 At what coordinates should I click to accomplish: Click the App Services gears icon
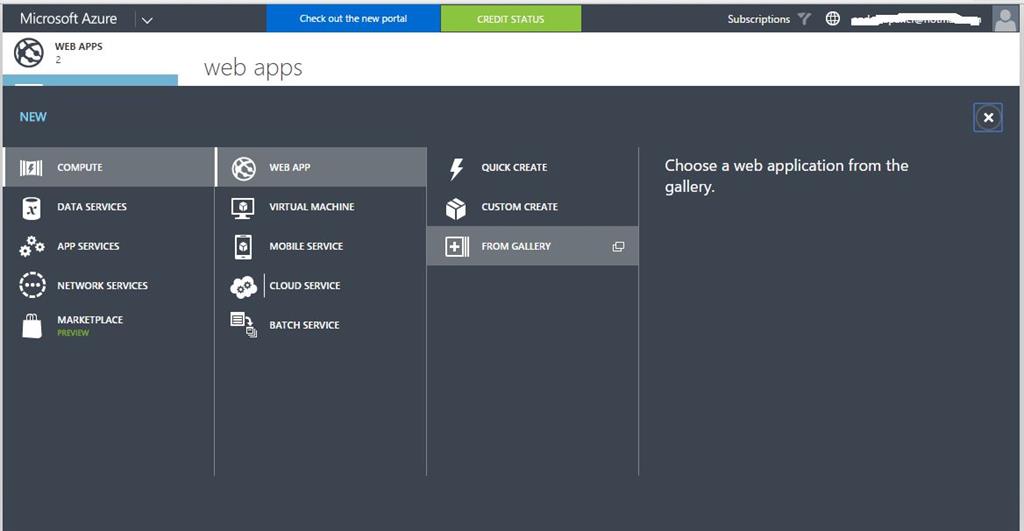(31, 246)
